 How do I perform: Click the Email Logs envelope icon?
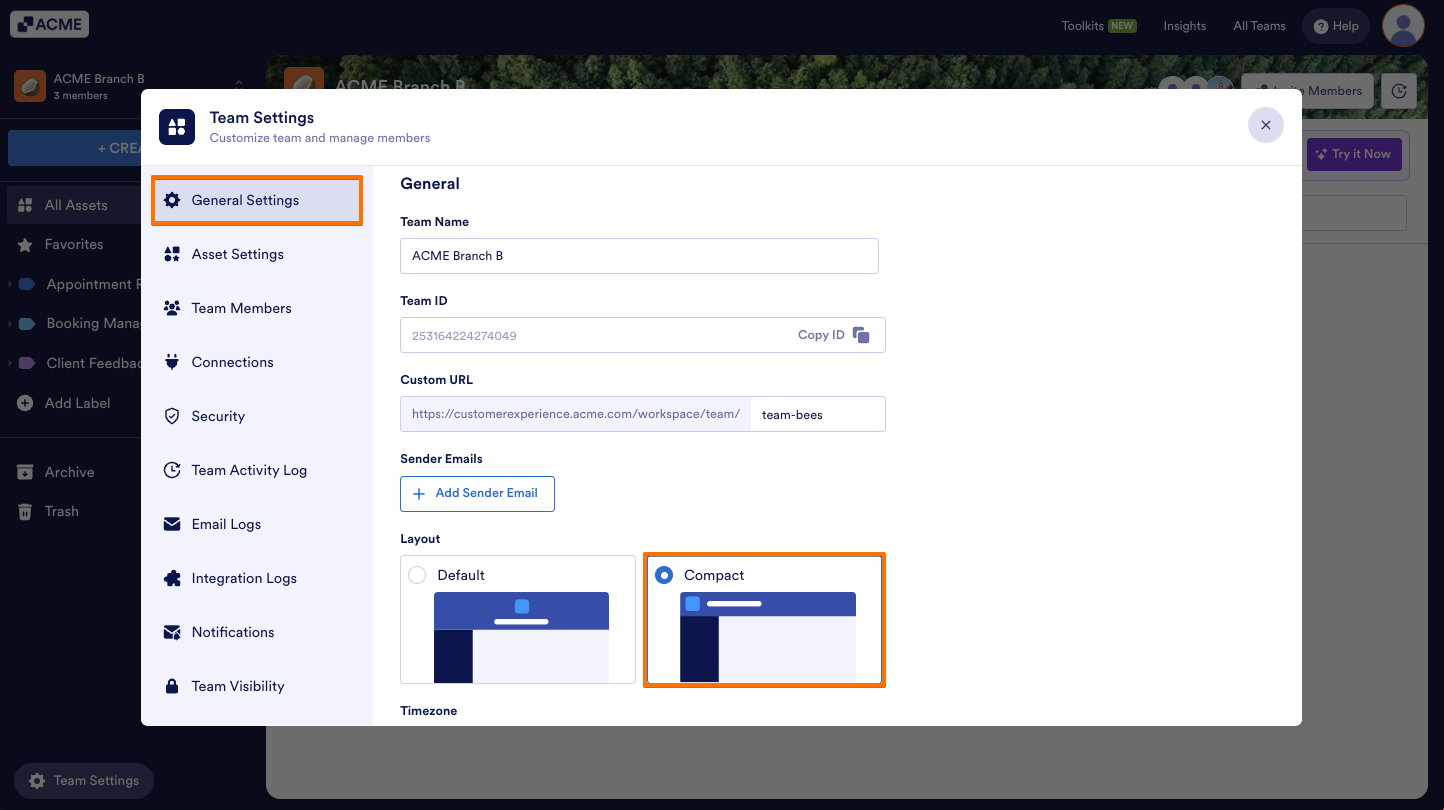[x=172, y=524]
